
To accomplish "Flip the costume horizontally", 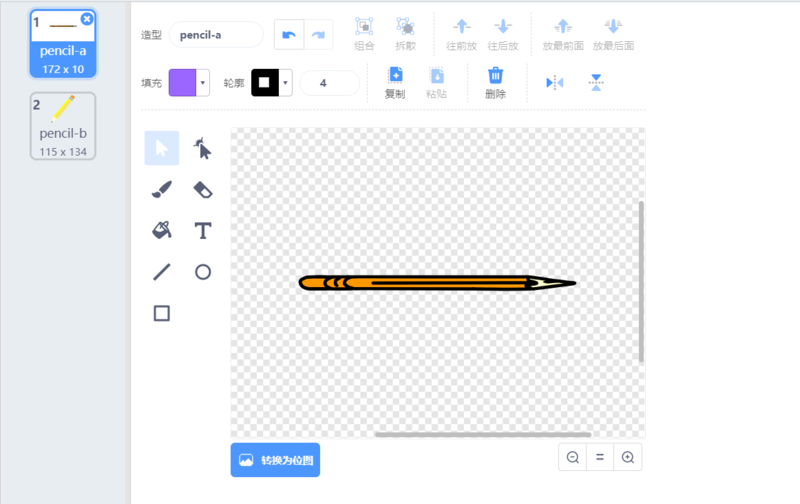I will [x=555, y=83].
